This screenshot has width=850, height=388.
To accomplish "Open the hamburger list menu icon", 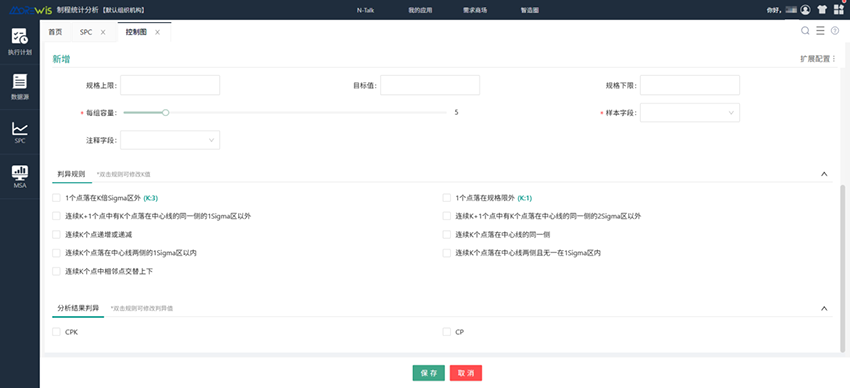I will coord(820,31).
